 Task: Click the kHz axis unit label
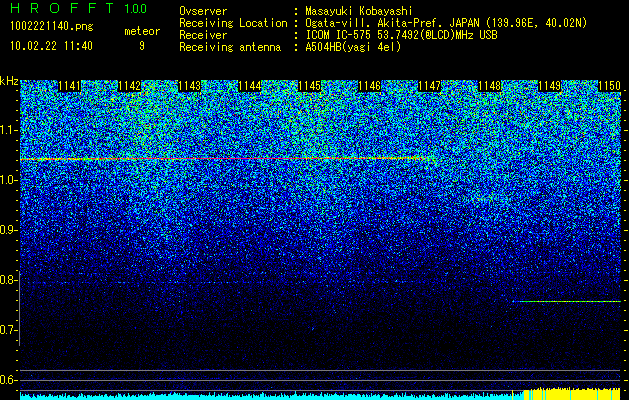click(x=9, y=81)
